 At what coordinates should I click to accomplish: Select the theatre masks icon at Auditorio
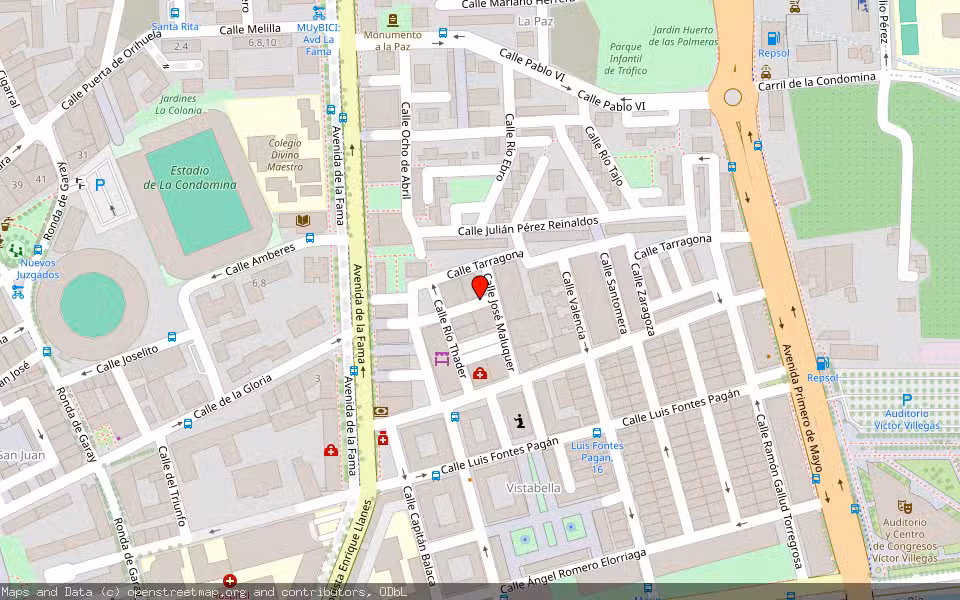coord(905,508)
